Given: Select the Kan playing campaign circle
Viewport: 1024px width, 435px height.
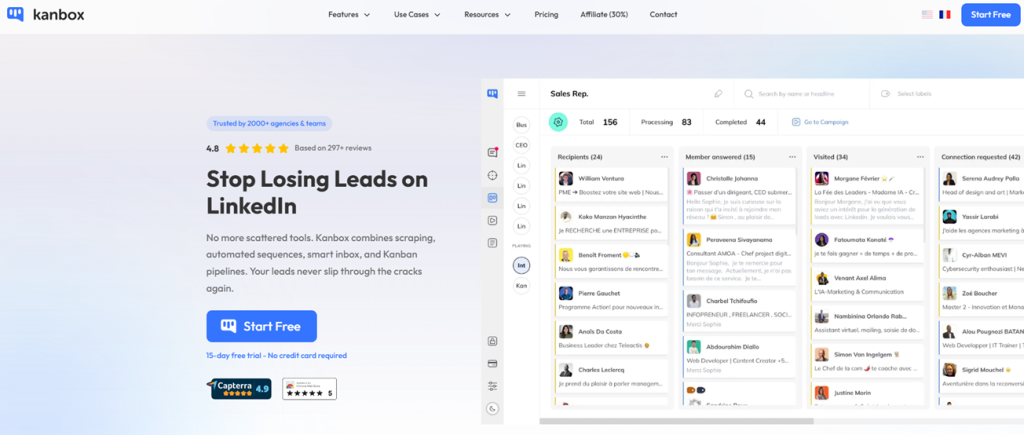Looking at the screenshot, I should [x=521, y=286].
